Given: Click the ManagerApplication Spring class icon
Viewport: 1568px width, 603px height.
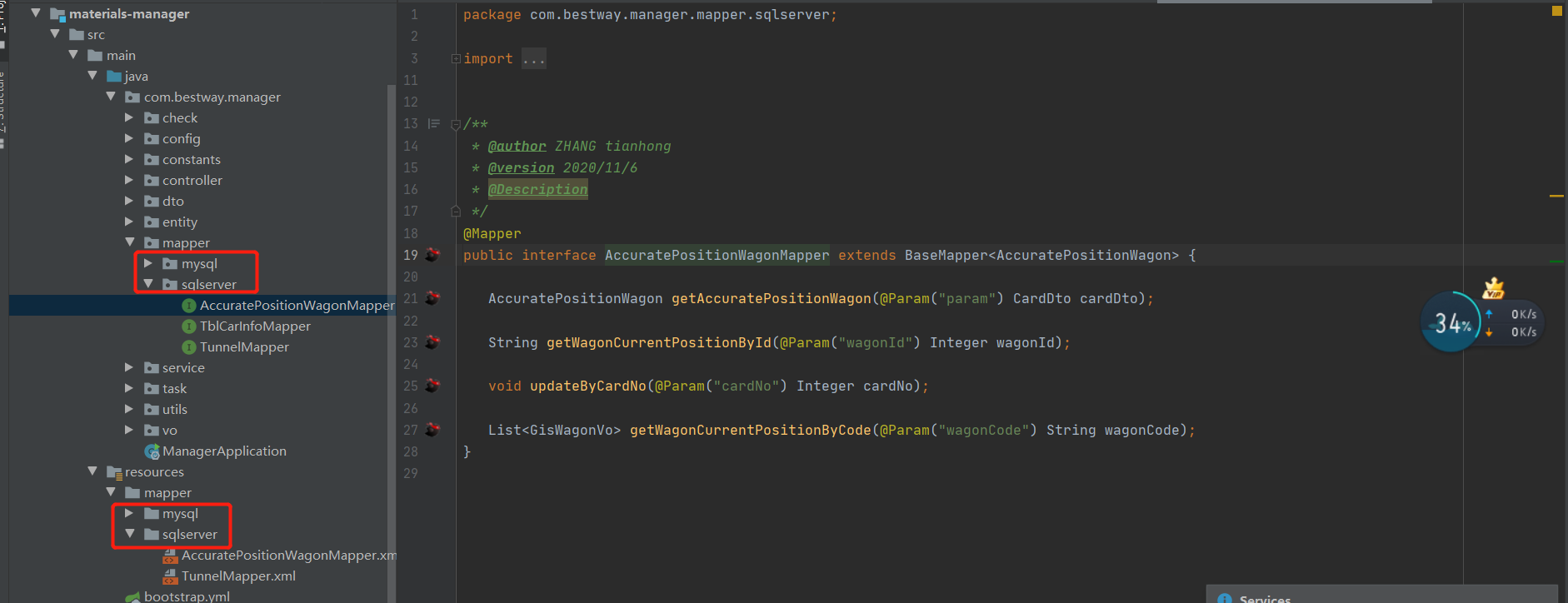Looking at the screenshot, I should [x=152, y=451].
